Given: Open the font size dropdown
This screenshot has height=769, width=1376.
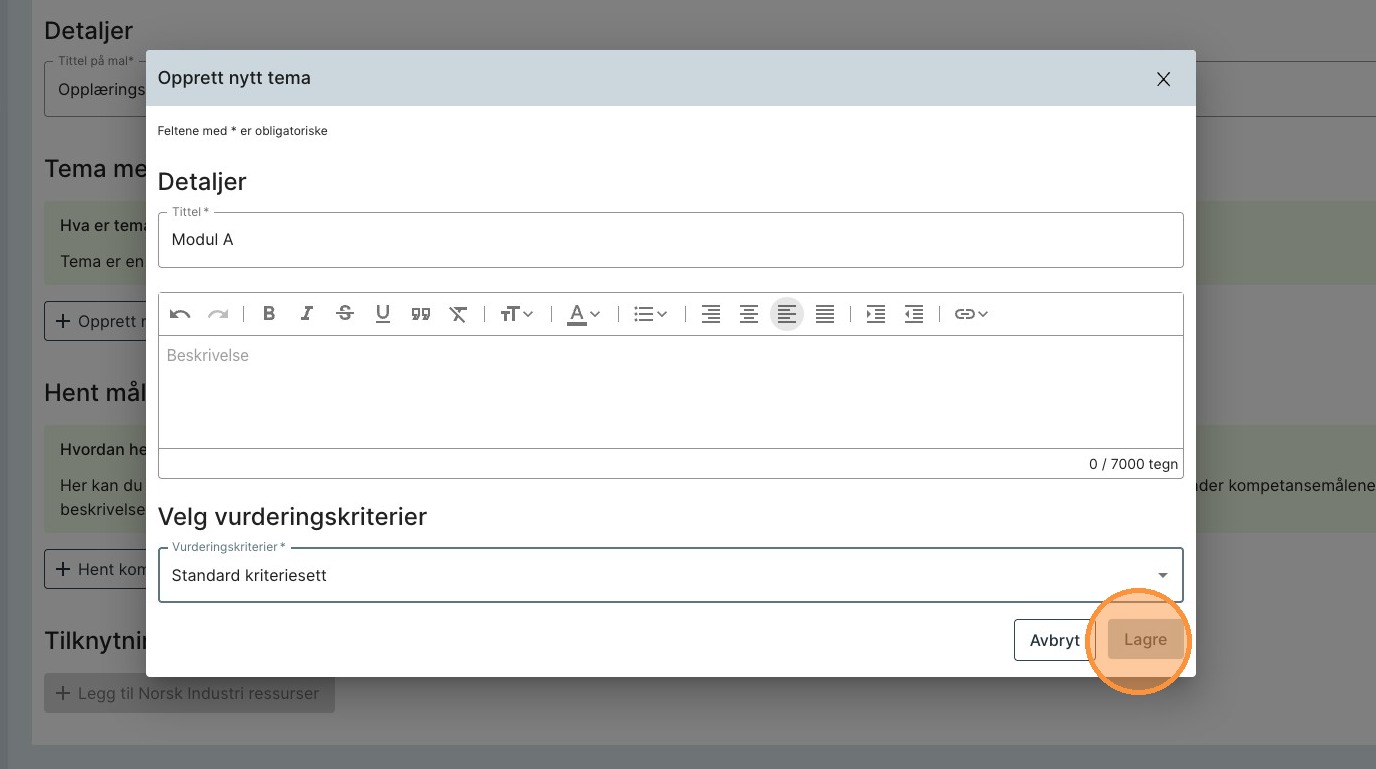Looking at the screenshot, I should pyautogui.click(x=517, y=314).
